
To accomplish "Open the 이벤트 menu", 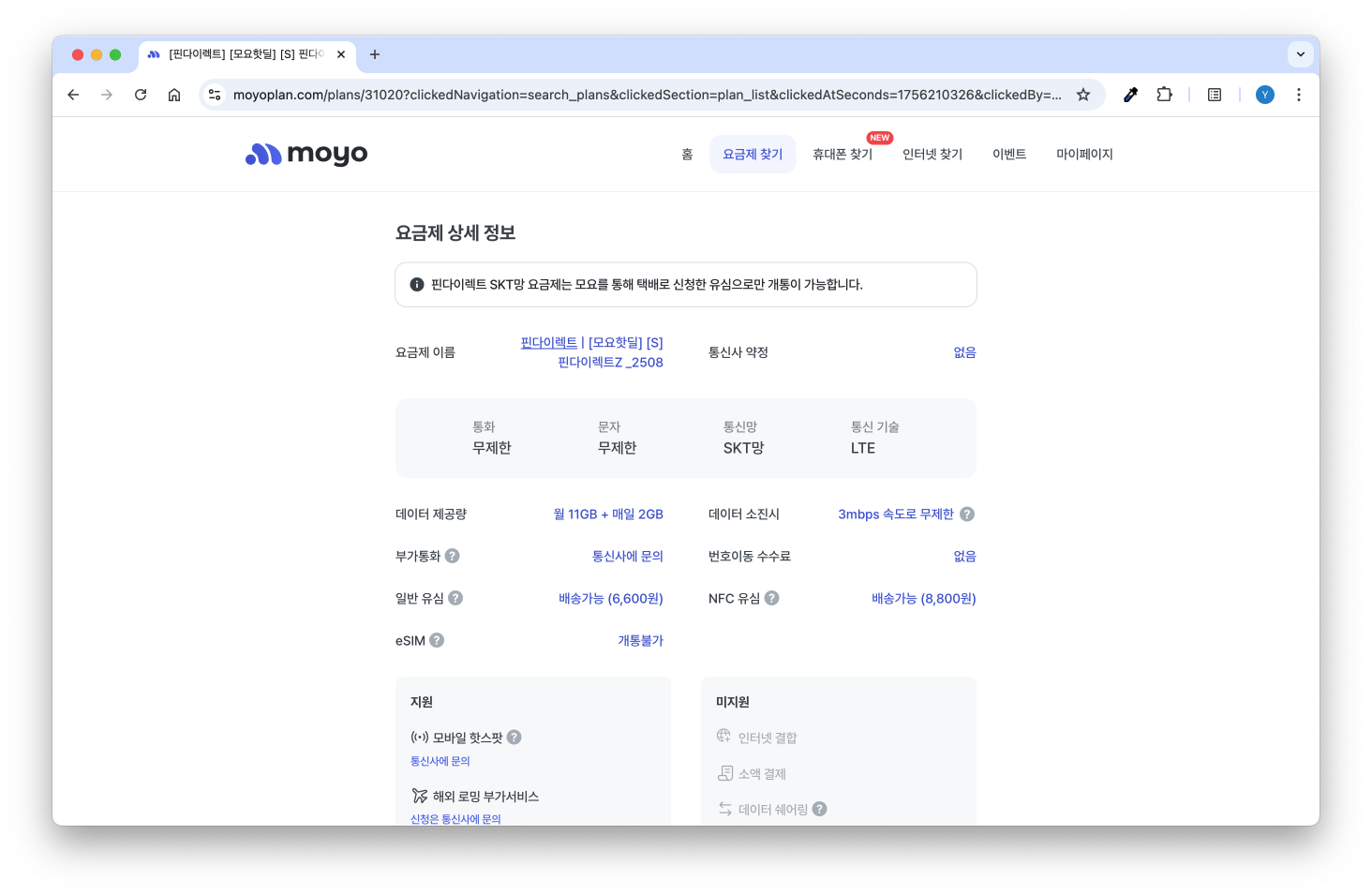I will pos(1009,154).
